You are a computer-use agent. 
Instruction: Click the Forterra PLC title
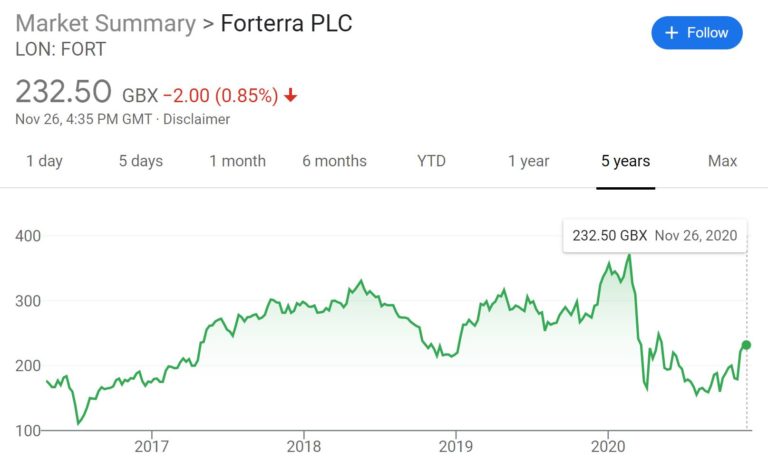[287, 24]
